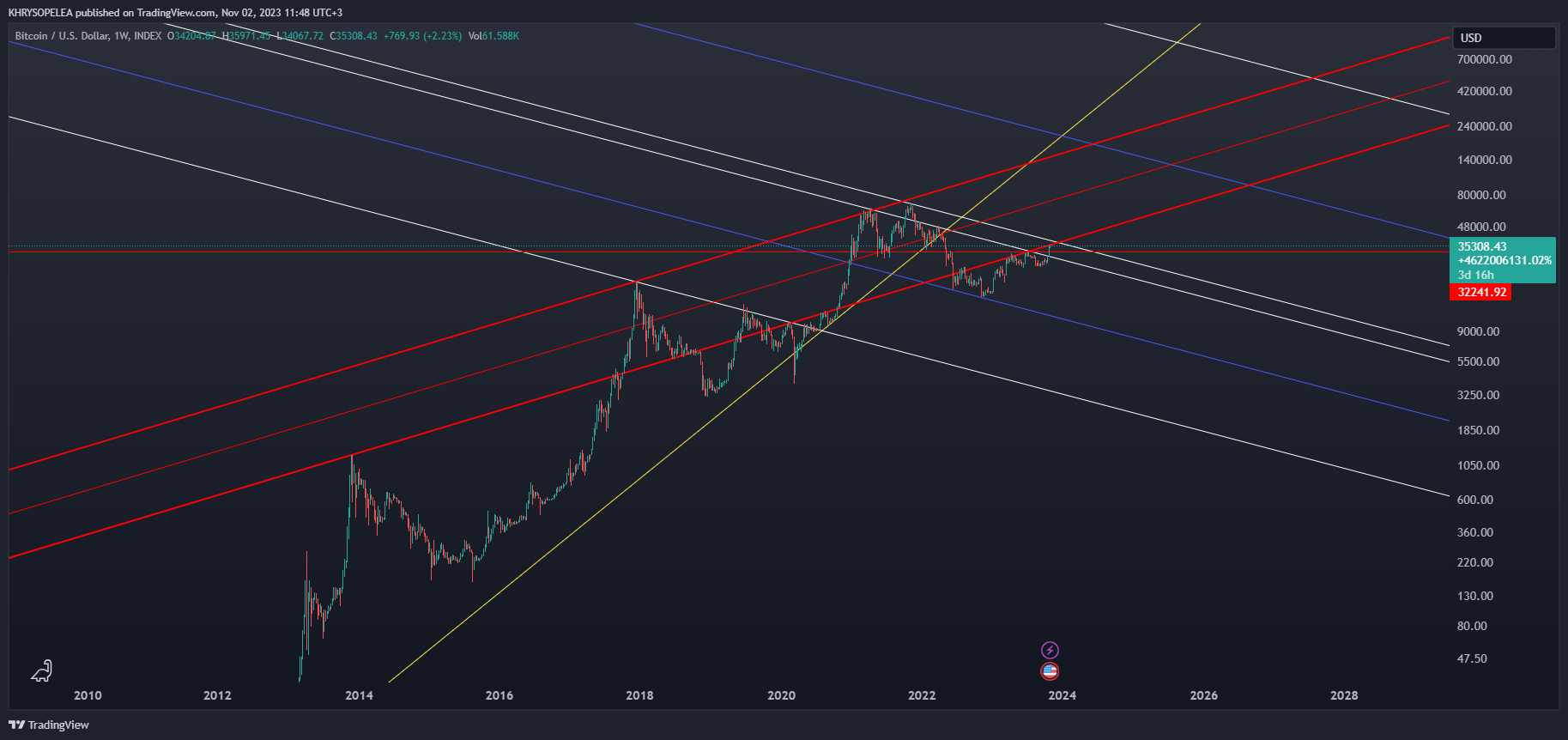Image resolution: width=1568 pixels, height=740 pixels.
Task: Click the 80.00 price axis label
Action: click(1472, 626)
